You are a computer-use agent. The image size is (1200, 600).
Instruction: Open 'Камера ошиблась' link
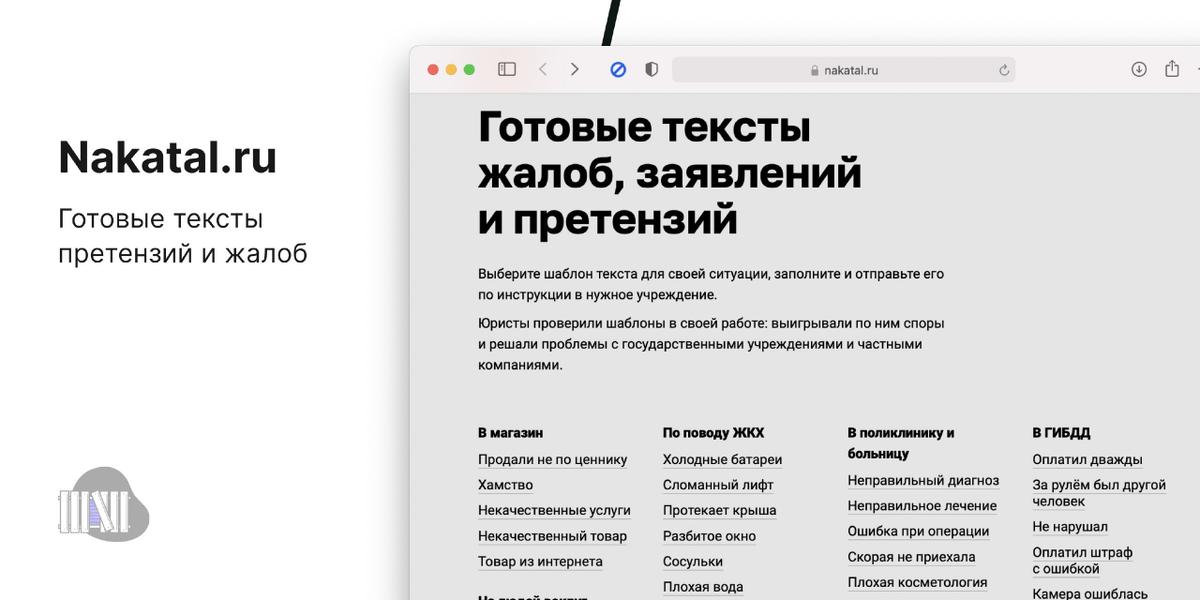[1090, 593]
